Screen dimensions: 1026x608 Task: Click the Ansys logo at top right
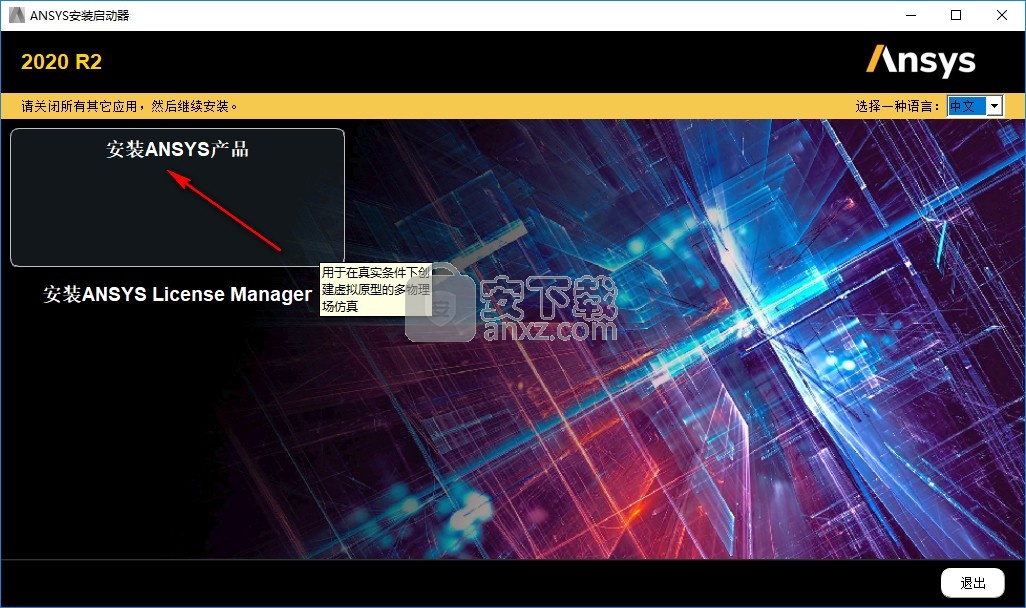click(x=921, y=61)
